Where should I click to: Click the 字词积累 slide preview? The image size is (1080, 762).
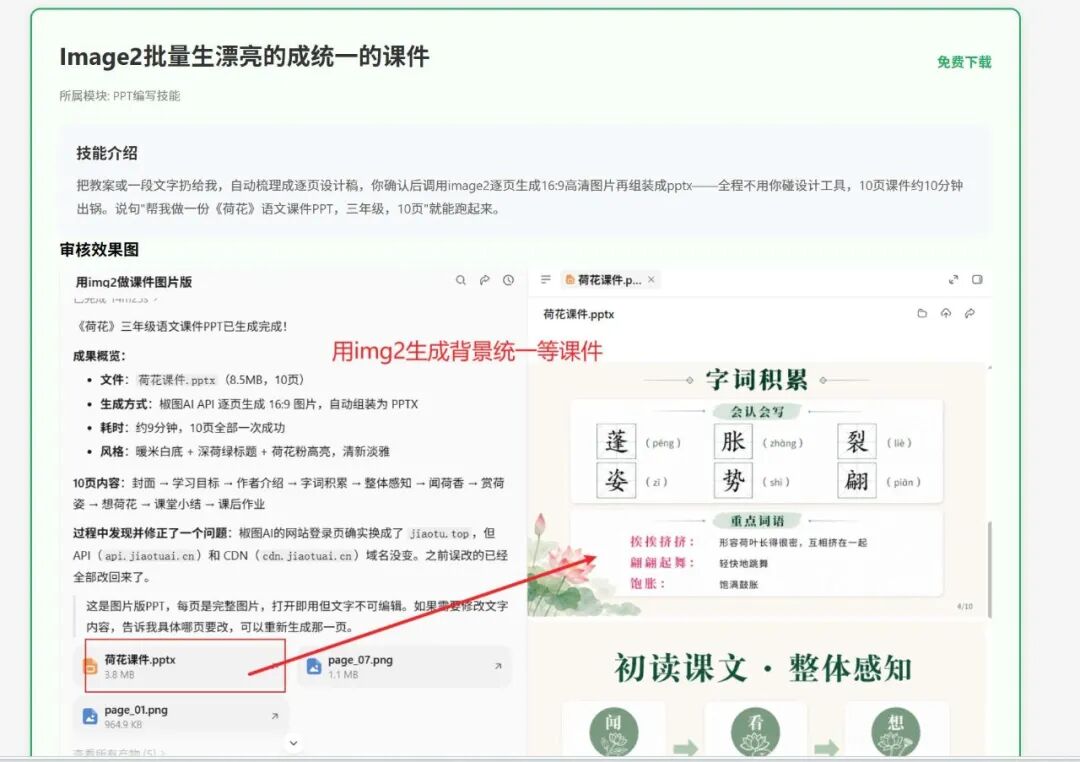tap(758, 488)
